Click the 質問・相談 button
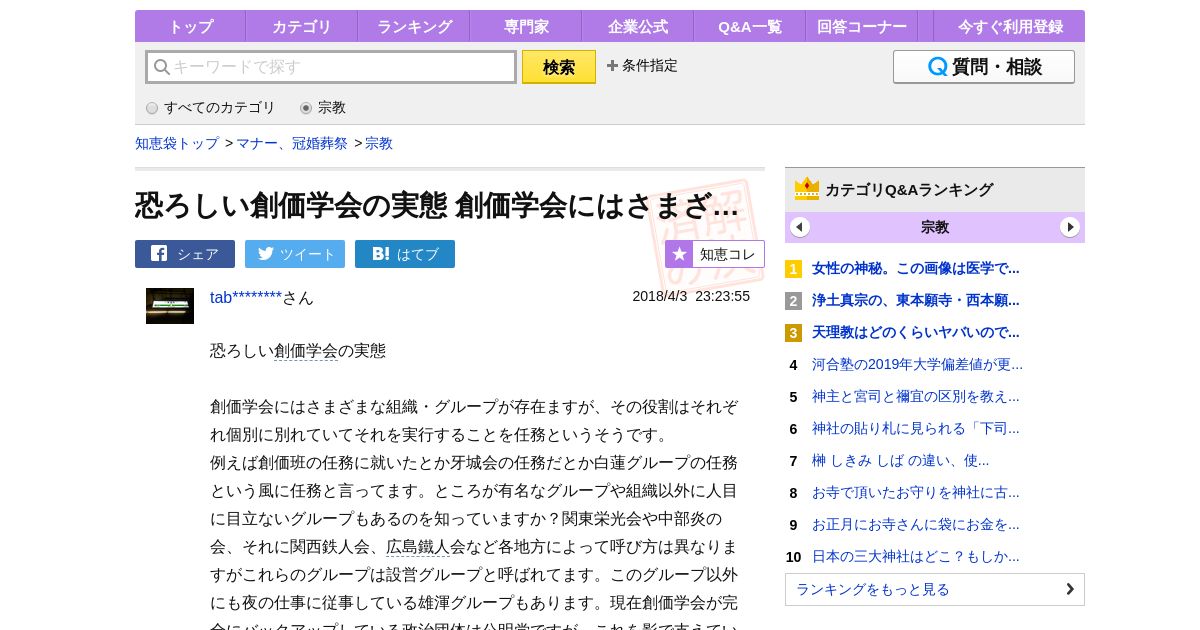1200x630 pixels. click(x=984, y=67)
